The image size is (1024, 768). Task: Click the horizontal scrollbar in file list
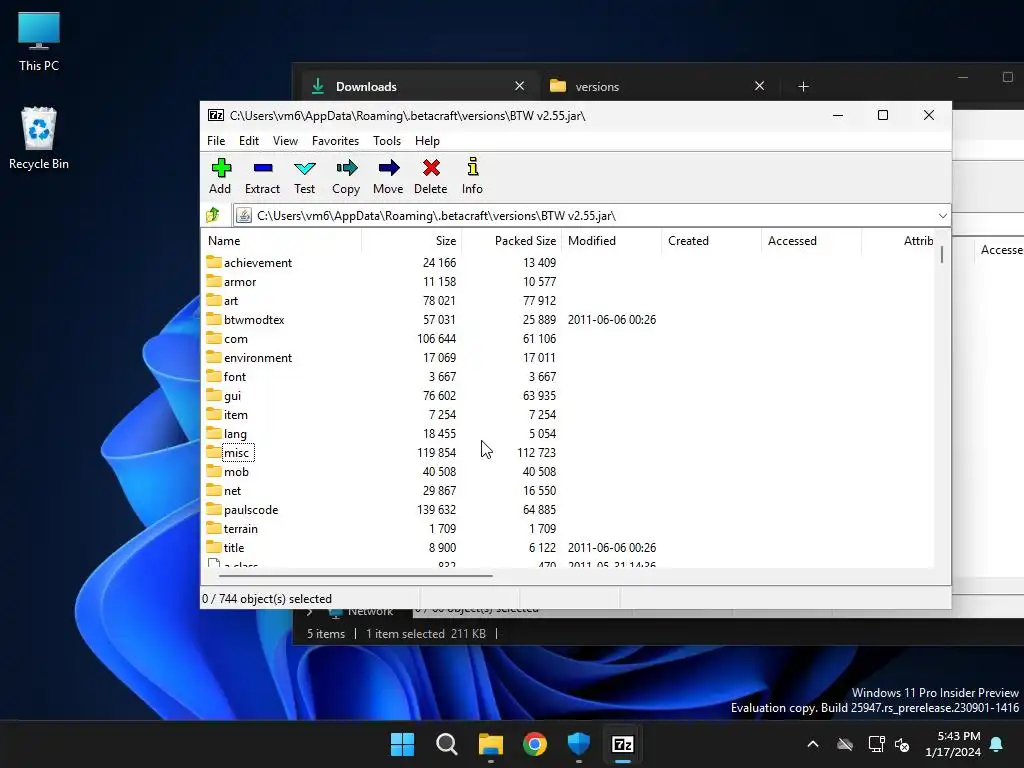click(355, 575)
